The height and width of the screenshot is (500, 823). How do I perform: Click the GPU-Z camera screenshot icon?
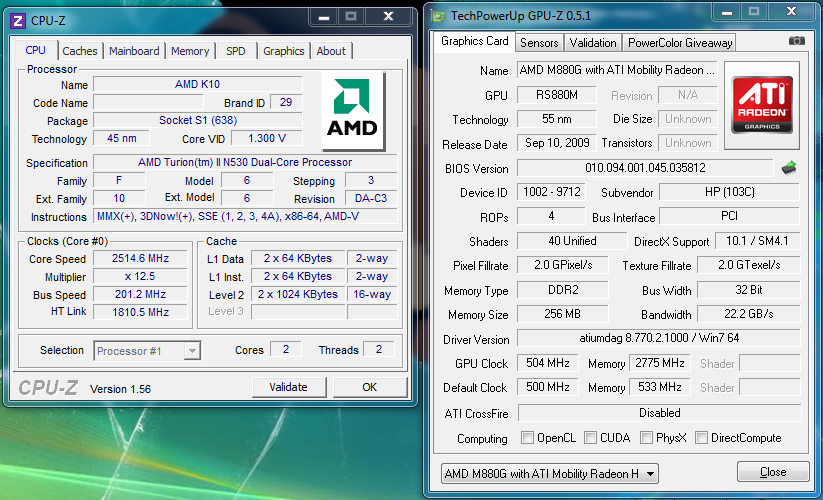796,41
